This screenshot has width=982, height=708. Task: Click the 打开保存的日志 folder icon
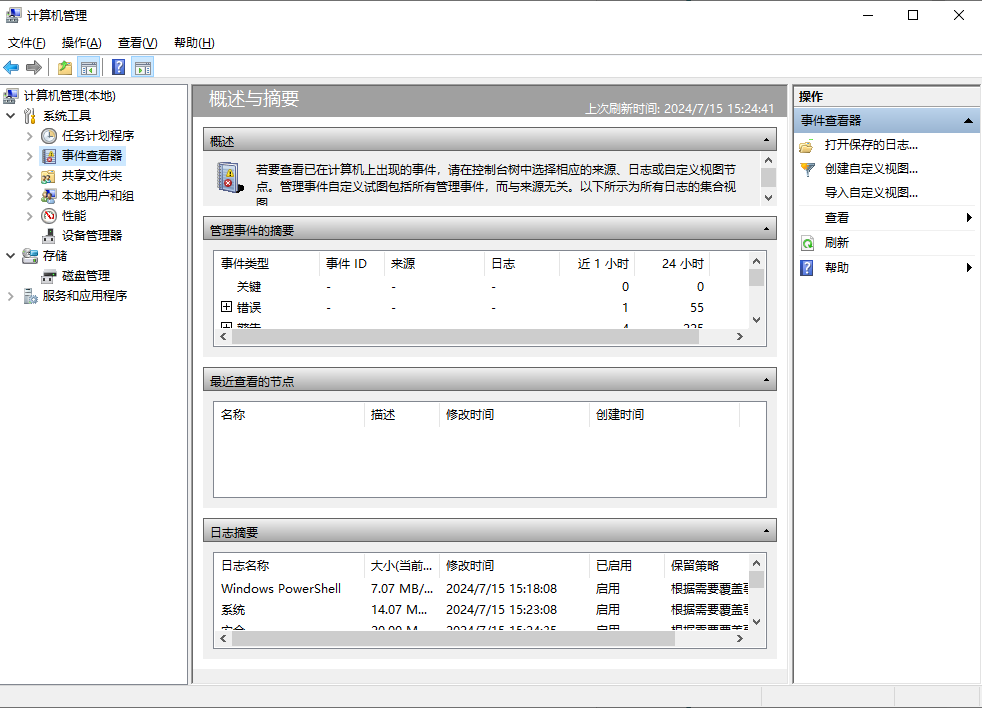pyautogui.click(x=806, y=144)
